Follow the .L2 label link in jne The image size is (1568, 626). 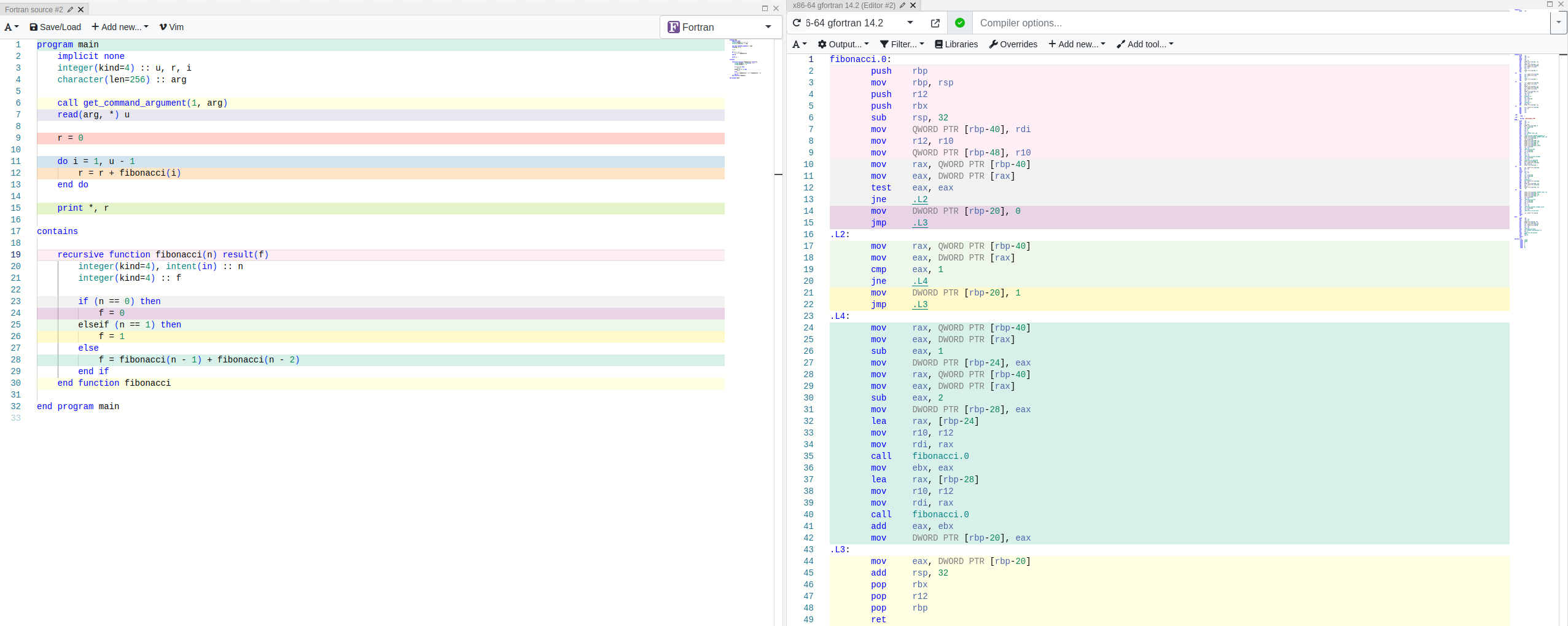click(x=919, y=200)
